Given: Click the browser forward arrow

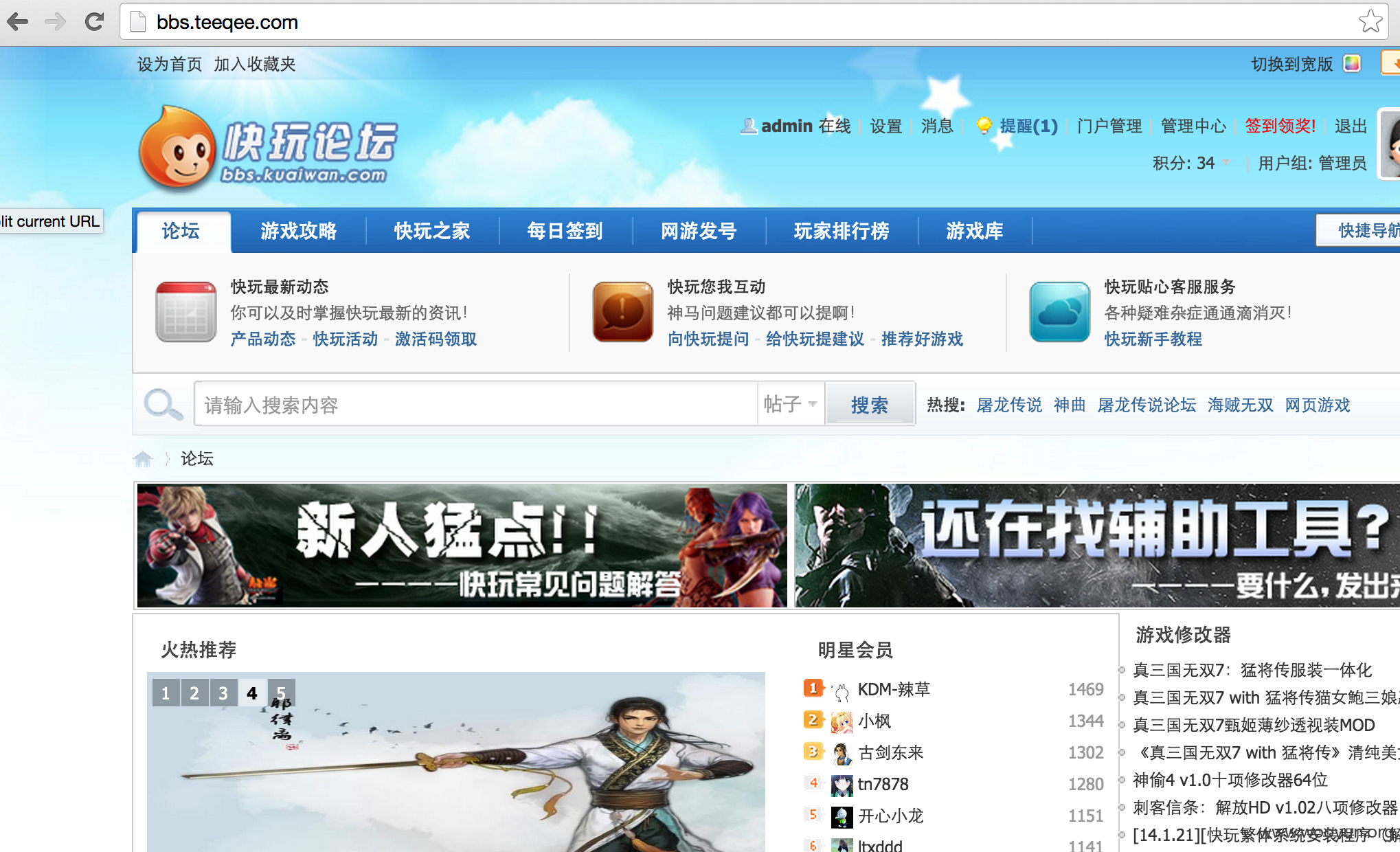Looking at the screenshot, I should pos(55,22).
